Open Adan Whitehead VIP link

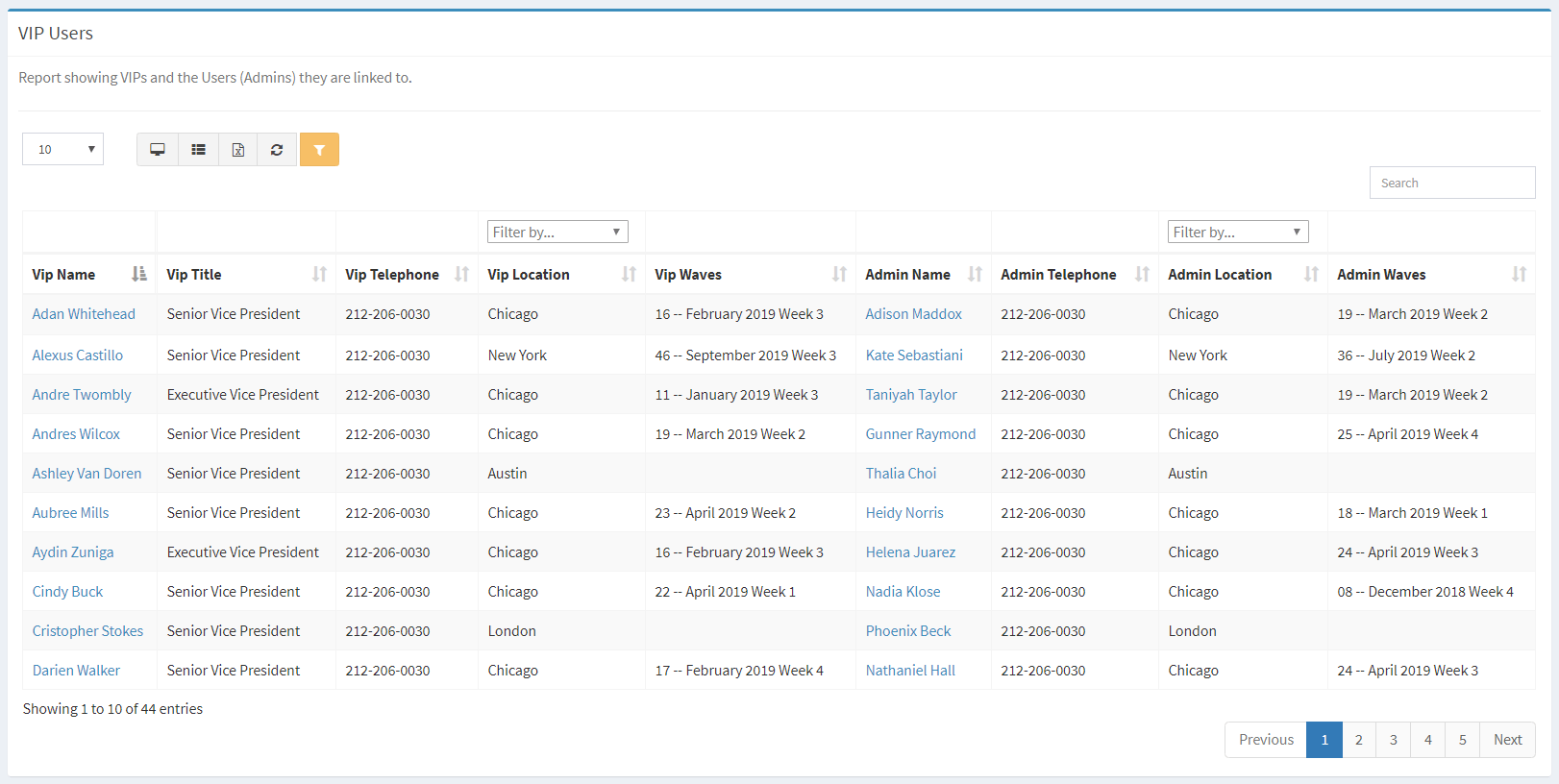pyautogui.click(x=84, y=314)
